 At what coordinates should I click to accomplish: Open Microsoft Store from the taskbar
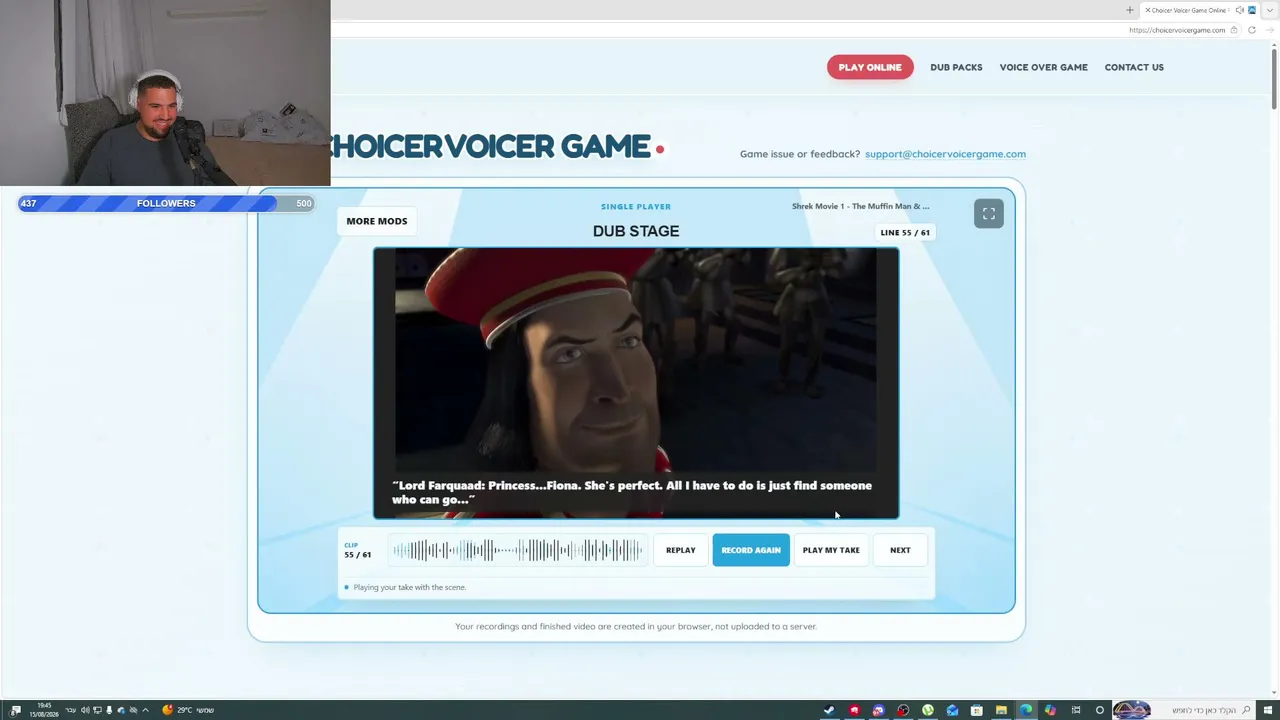tap(977, 710)
